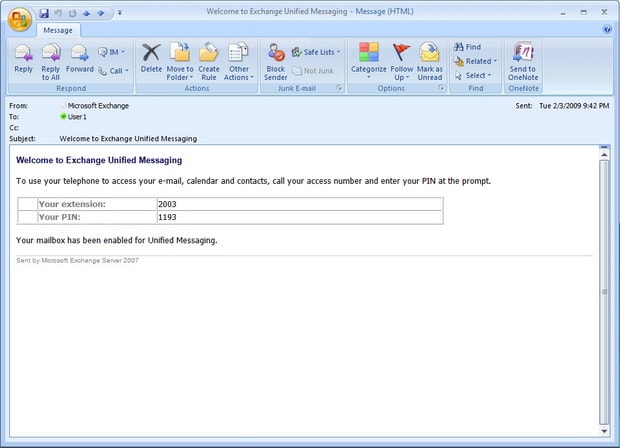The width and height of the screenshot is (620, 448).
Task: Go to previous item with up arrow
Action: 86,13
